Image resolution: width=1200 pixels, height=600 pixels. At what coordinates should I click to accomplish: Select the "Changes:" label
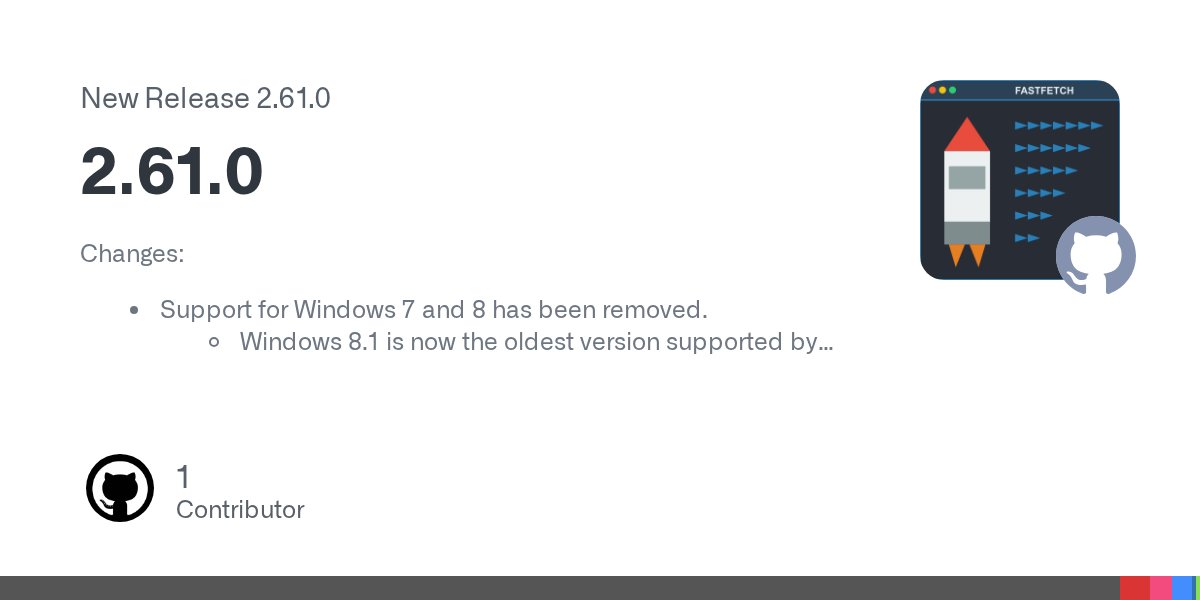pyautogui.click(x=132, y=254)
